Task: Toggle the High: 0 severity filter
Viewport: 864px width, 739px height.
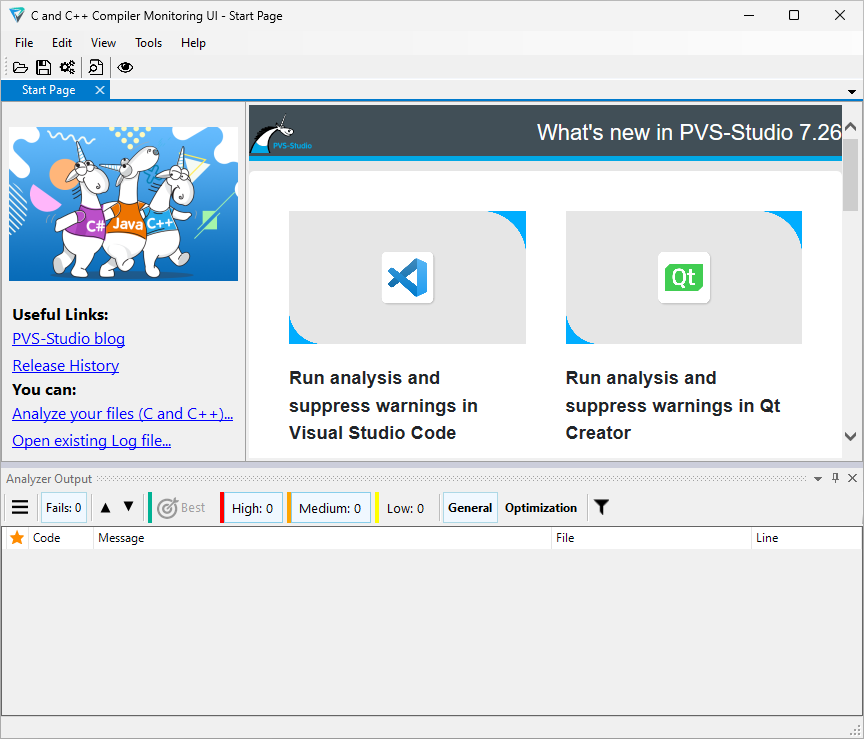Action: tap(252, 507)
